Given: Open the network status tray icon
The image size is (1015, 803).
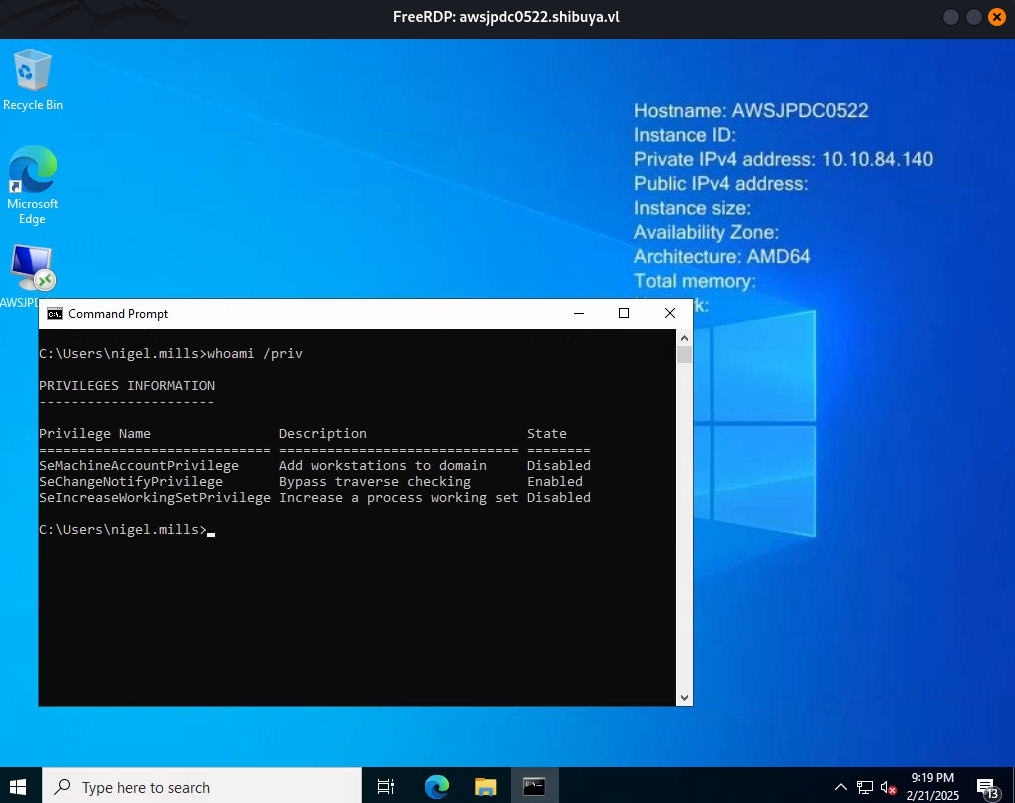Looking at the screenshot, I should pos(865,787).
